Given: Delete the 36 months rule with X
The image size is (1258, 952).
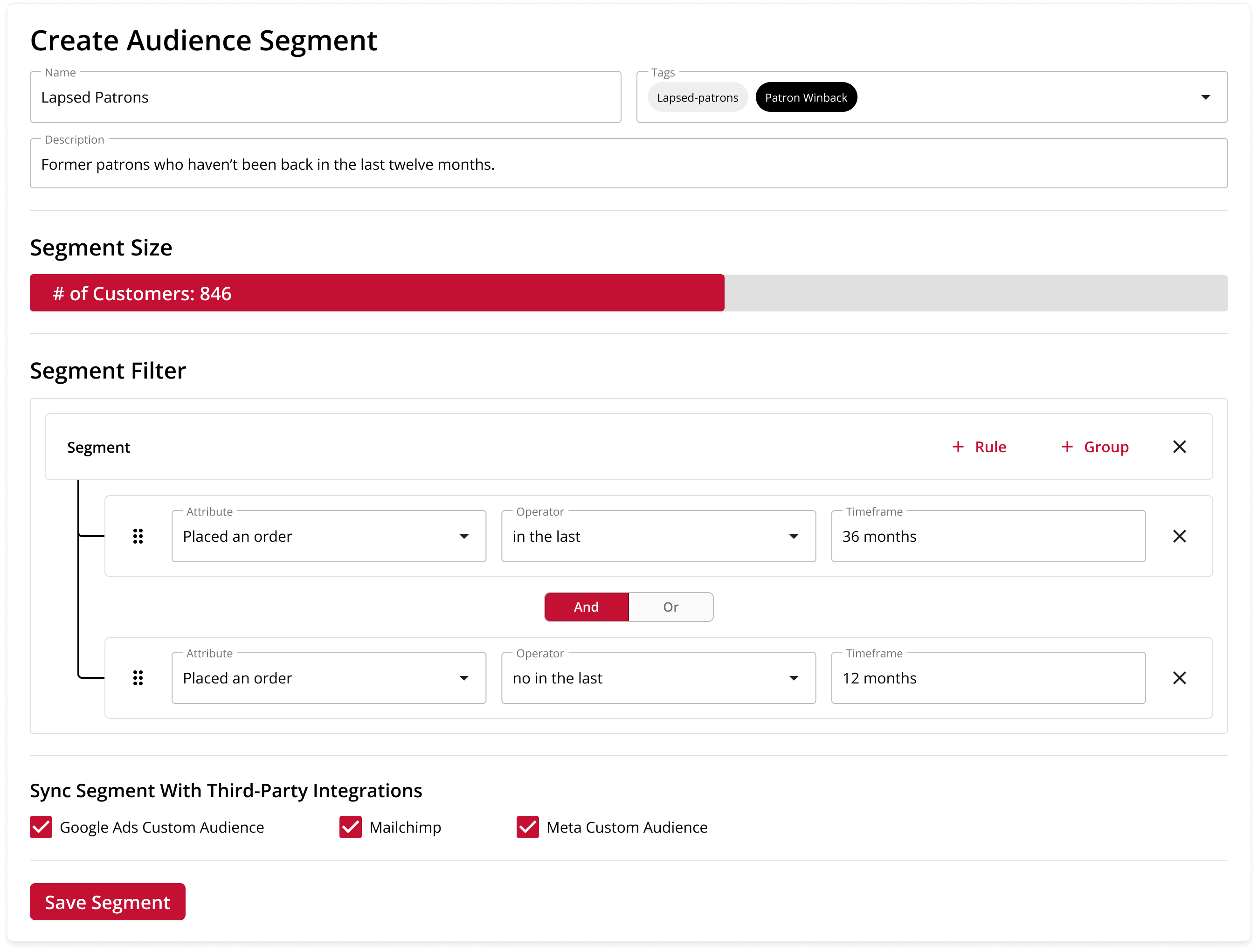Looking at the screenshot, I should 1179,536.
